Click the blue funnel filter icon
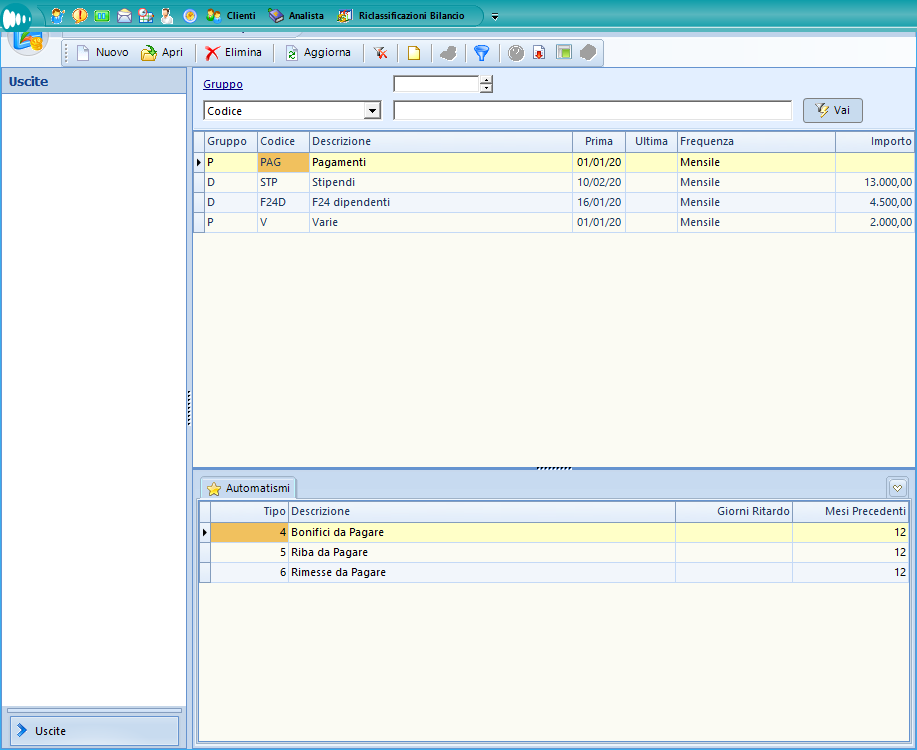Screen dimensions: 917x750 (481, 53)
